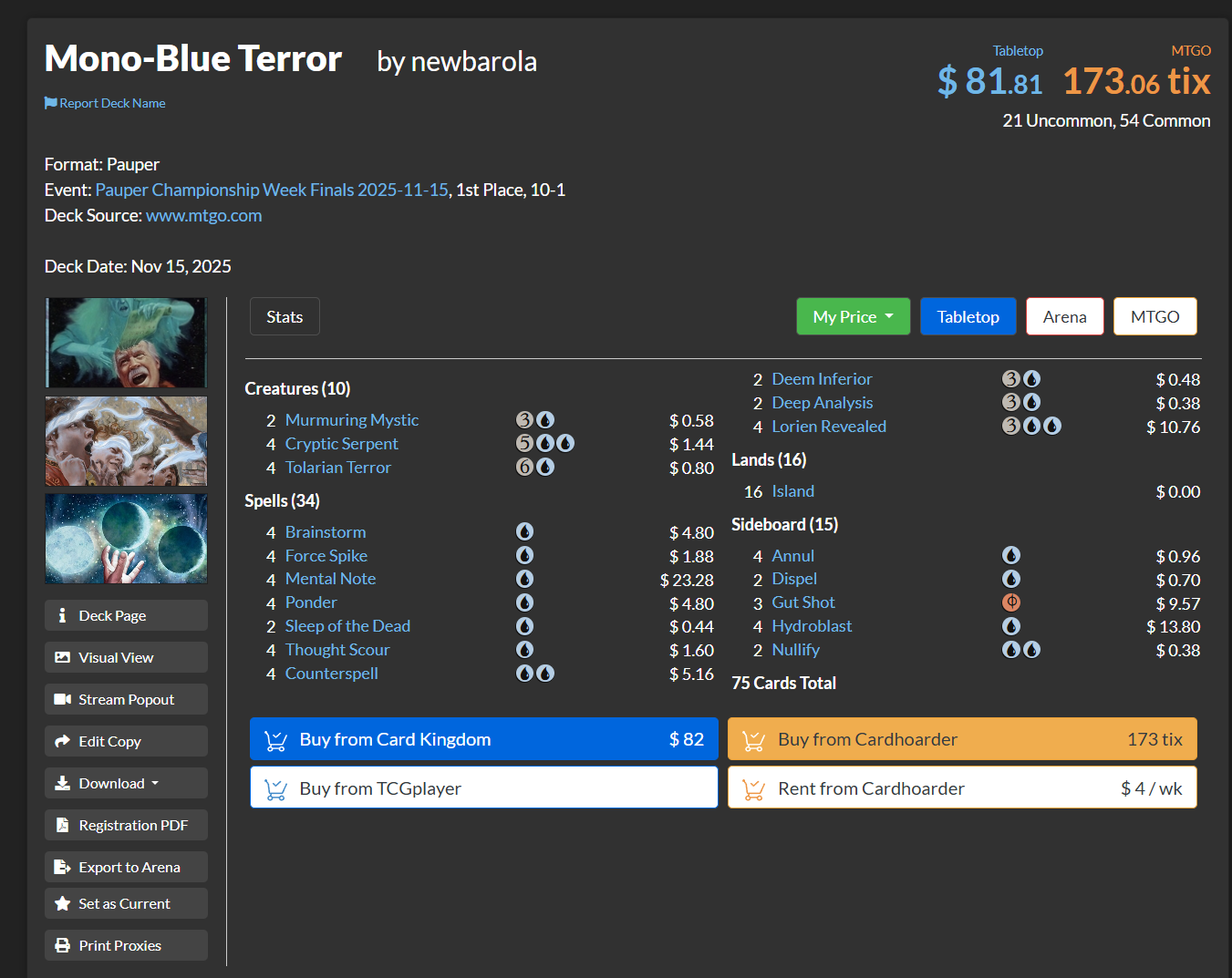Click the PDF file icon on Registration PDF
The width and height of the screenshot is (1232, 978).
pos(62,825)
